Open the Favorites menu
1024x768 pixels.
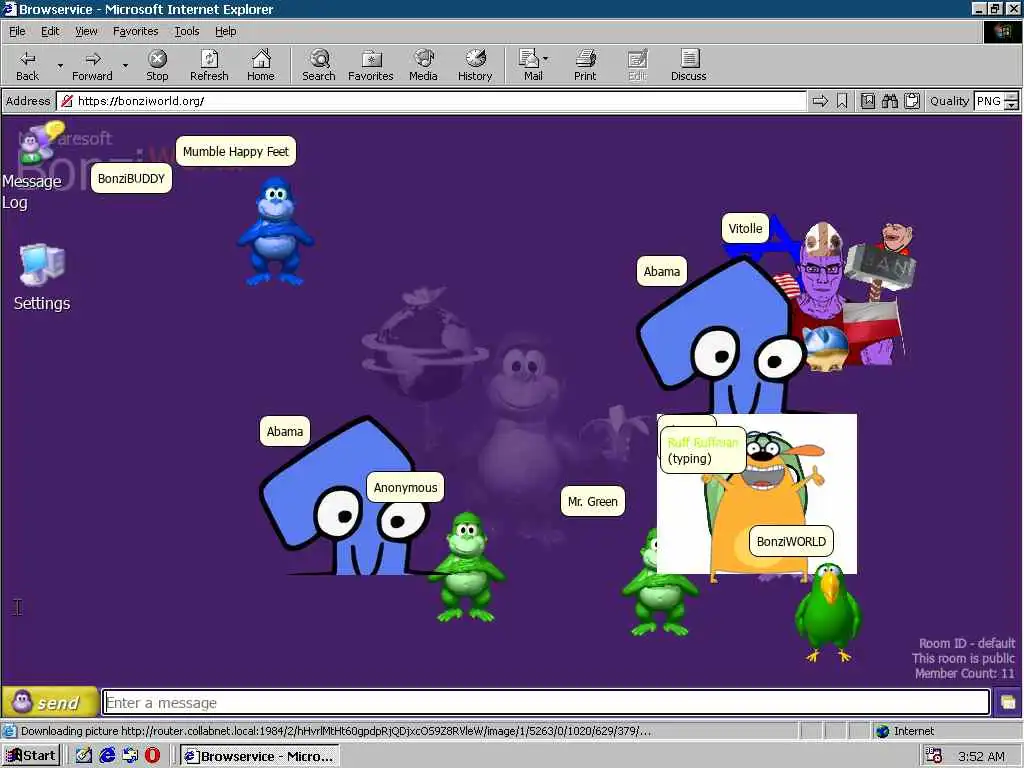(x=135, y=31)
